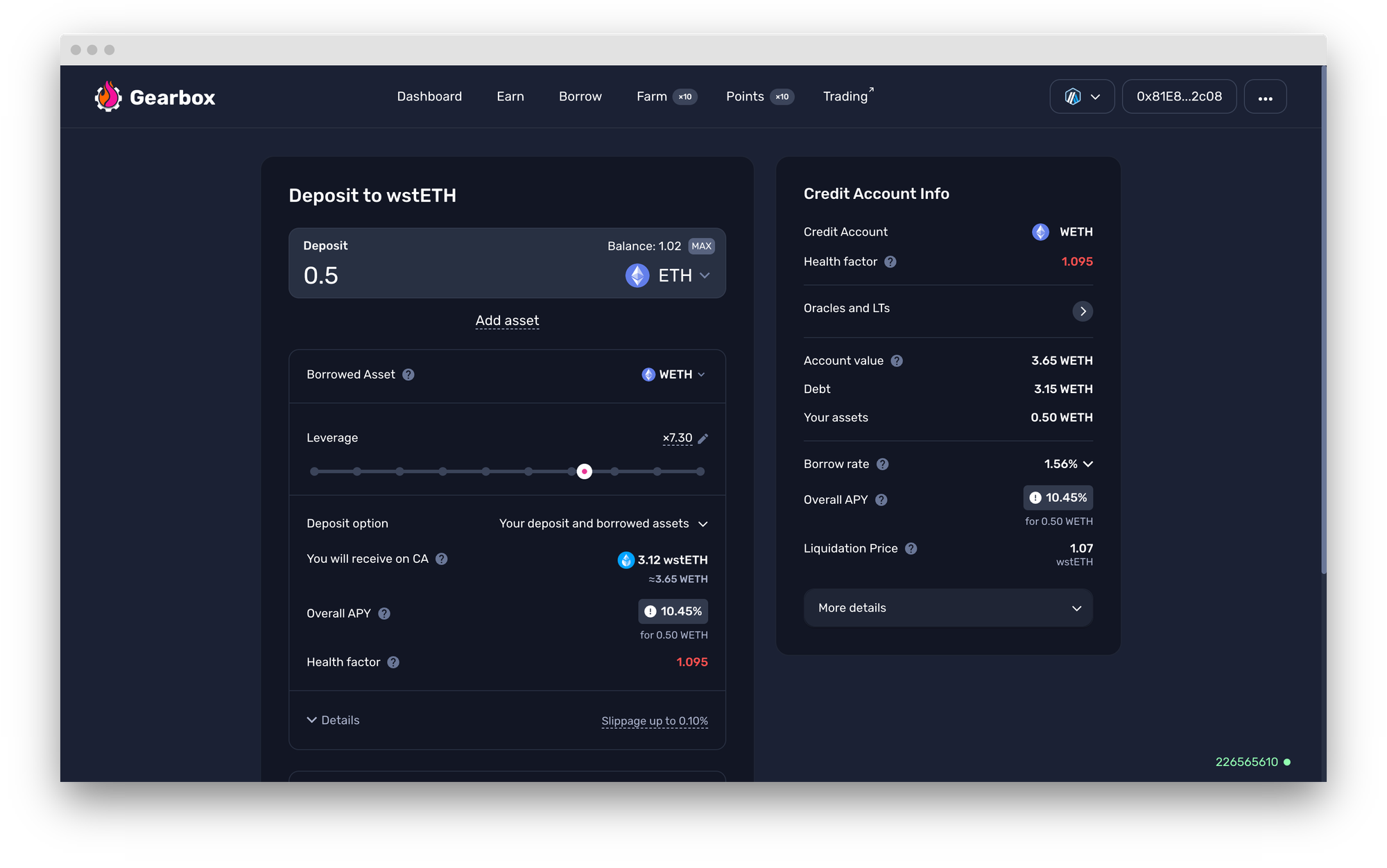Screen dimensions: 1387x868
Task: Go to the Earn tab
Action: [x=510, y=96]
